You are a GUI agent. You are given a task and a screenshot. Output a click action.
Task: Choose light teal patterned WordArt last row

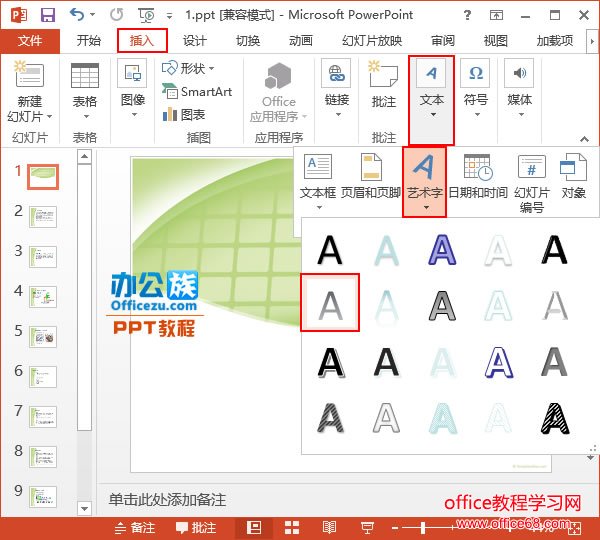click(442, 418)
